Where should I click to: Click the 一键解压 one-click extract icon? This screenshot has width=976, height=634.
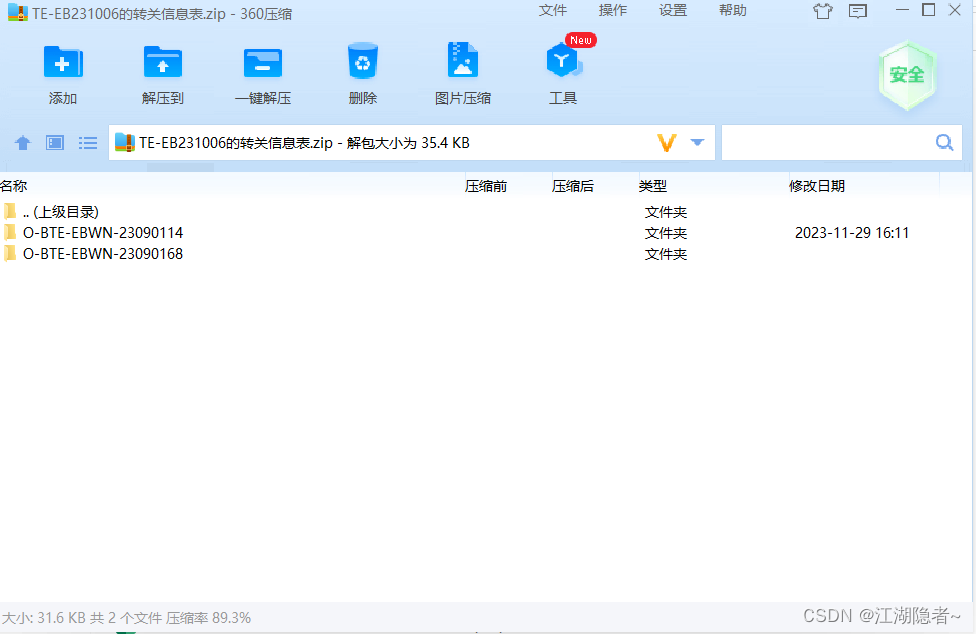pyautogui.click(x=263, y=62)
